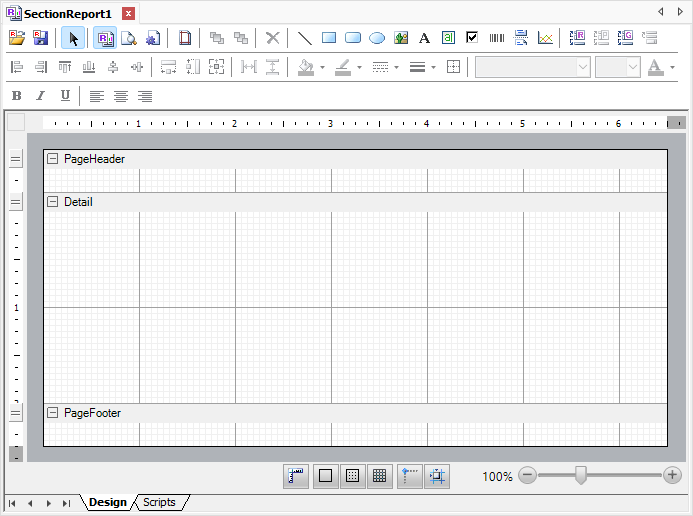Insert a report header and footer section
This screenshot has width=693, height=516.
point(577,38)
